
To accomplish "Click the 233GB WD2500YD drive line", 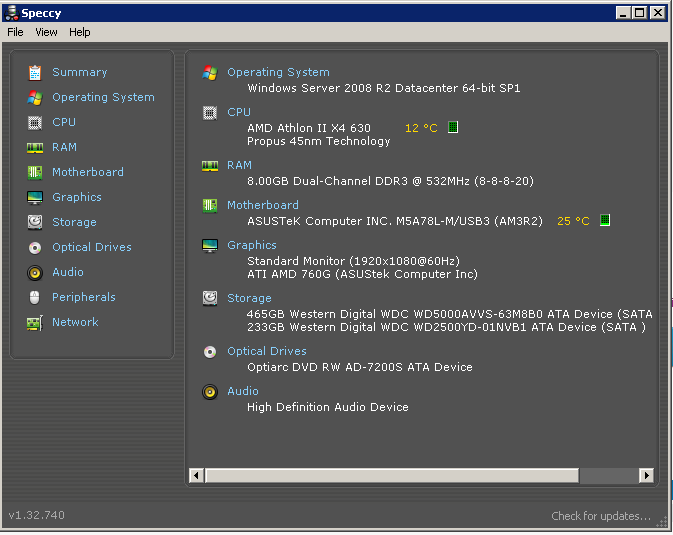I will tap(446, 328).
